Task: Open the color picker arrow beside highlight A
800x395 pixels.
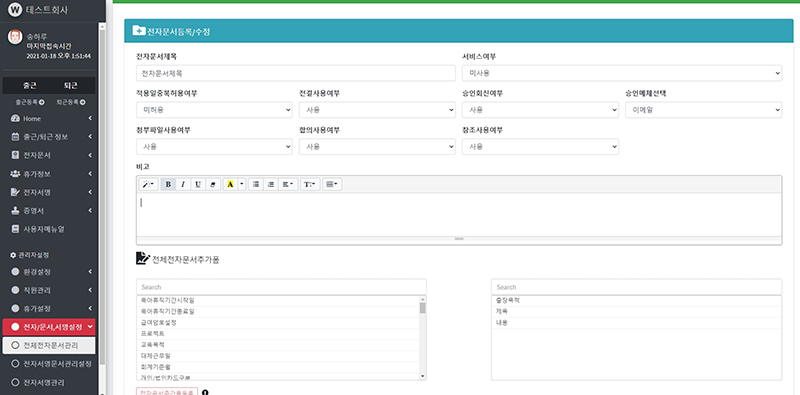Action: point(242,184)
